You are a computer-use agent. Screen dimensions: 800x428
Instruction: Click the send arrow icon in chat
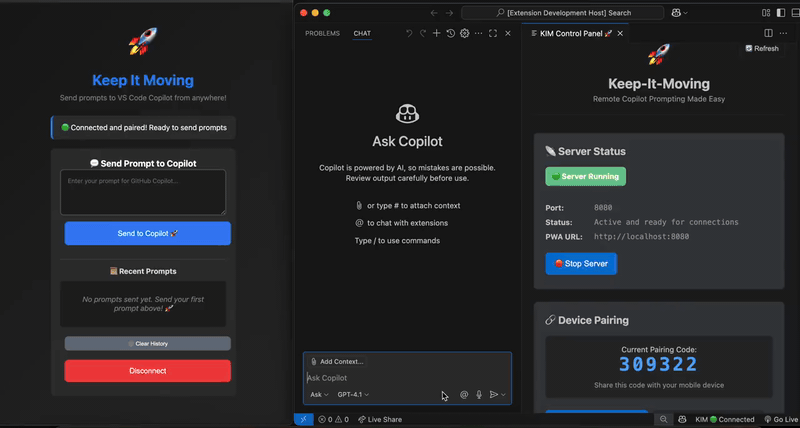493,394
